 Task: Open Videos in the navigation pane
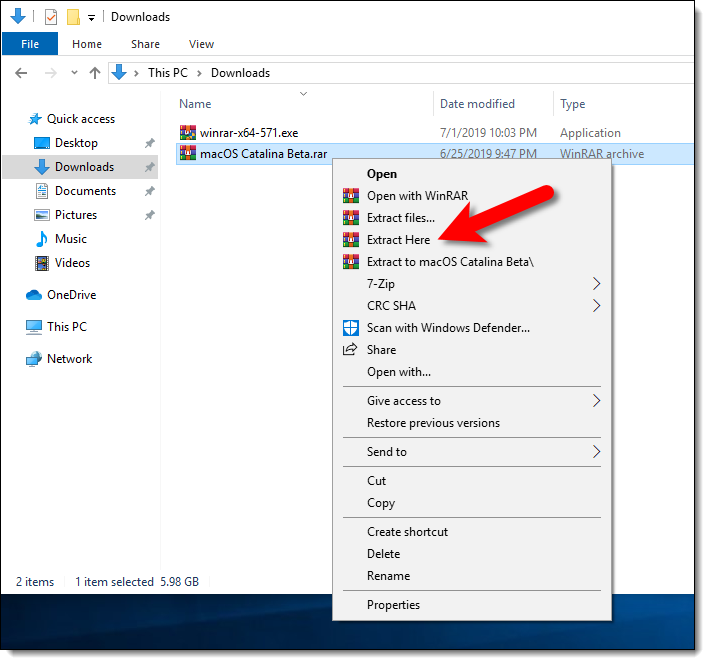coord(72,263)
